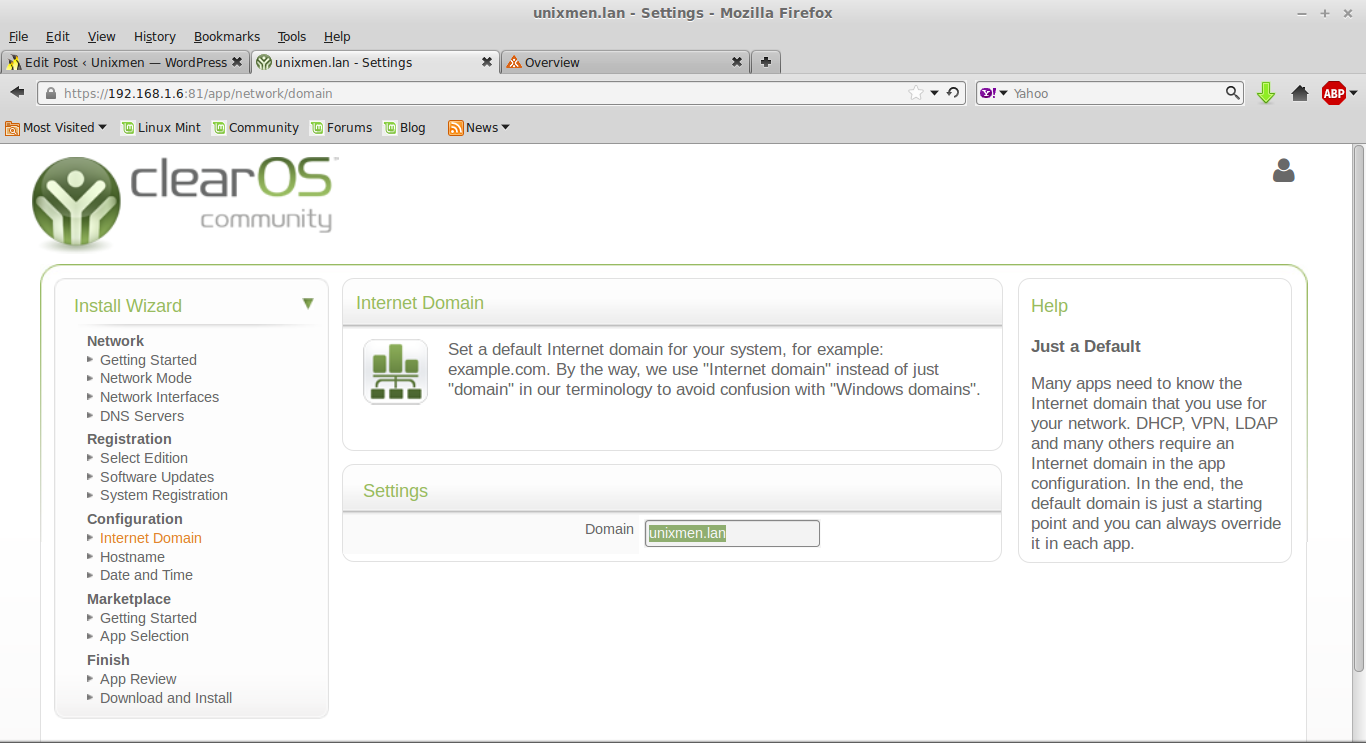
Task: Open the Help menu
Action: point(337,36)
